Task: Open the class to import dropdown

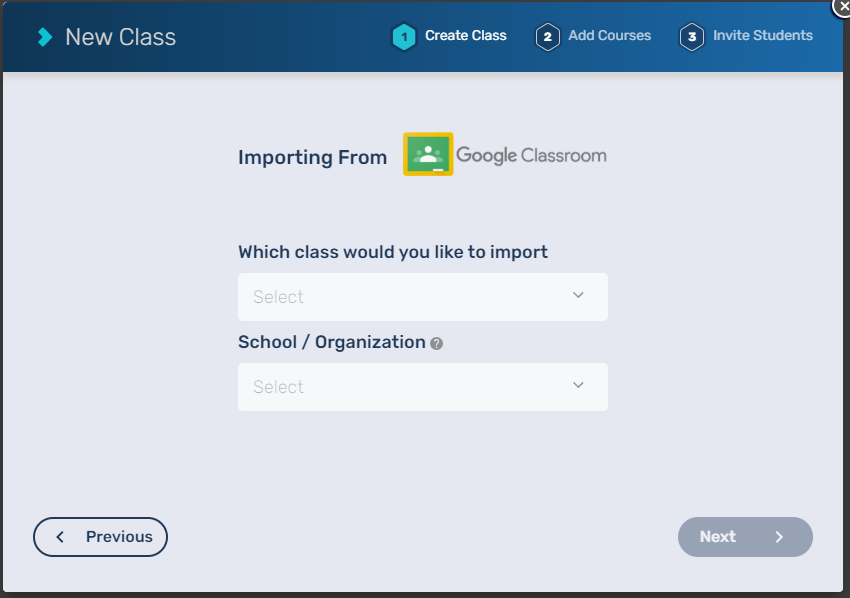Action: 423,297
